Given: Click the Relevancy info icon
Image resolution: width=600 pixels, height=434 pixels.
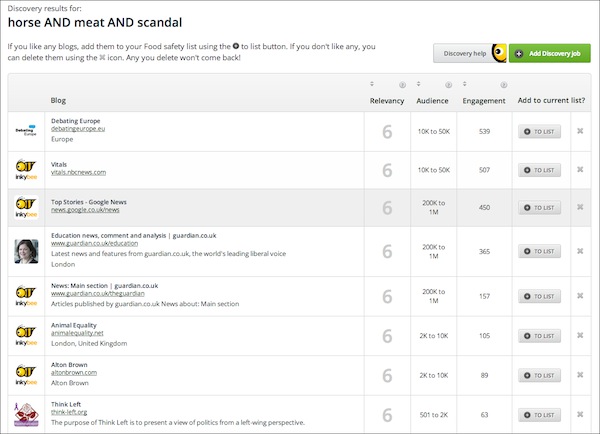Looking at the screenshot, I should coord(402,84).
